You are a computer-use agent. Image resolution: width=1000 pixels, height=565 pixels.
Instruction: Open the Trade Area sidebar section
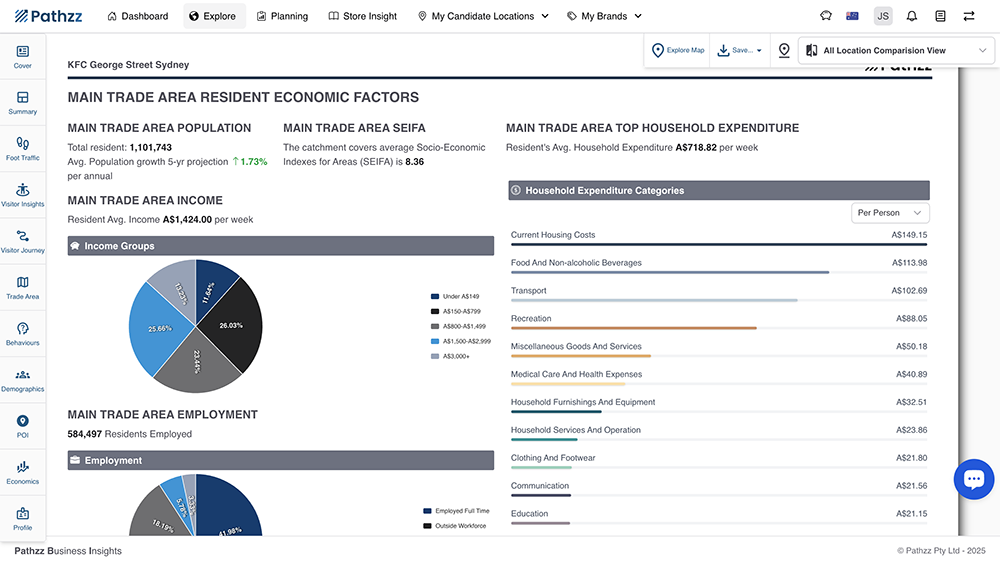(22, 288)
